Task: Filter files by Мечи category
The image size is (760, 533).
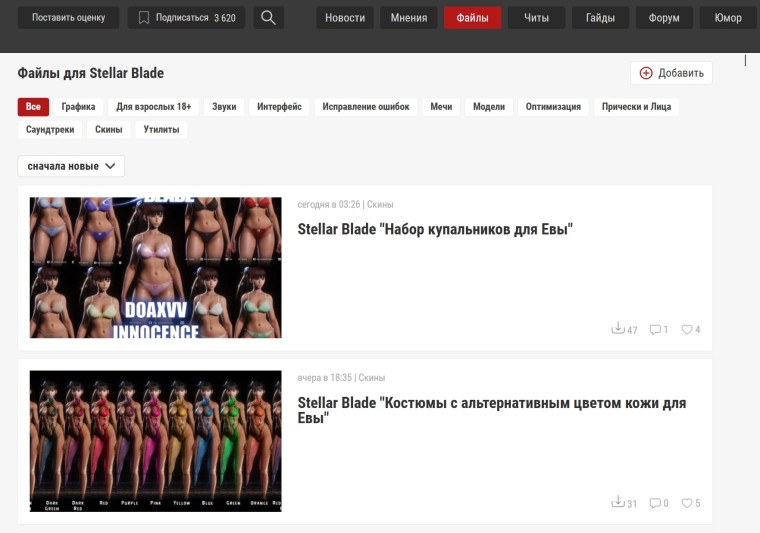Action: point(441,107)
